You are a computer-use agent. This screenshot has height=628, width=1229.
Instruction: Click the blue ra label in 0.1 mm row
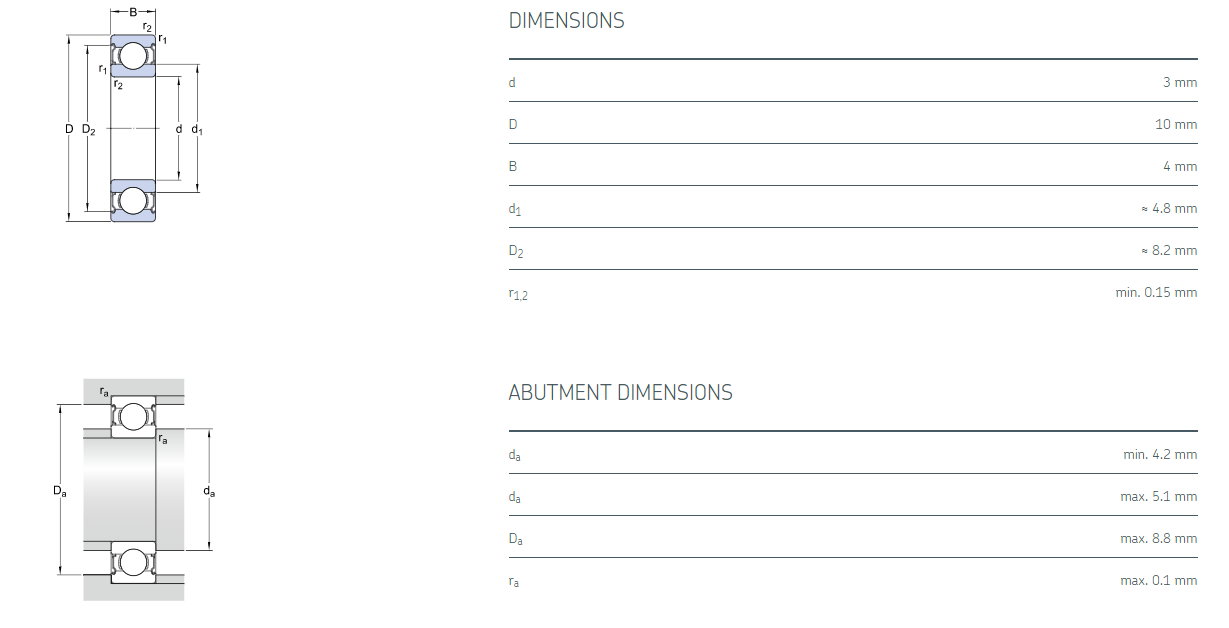[x=513, y=581]
